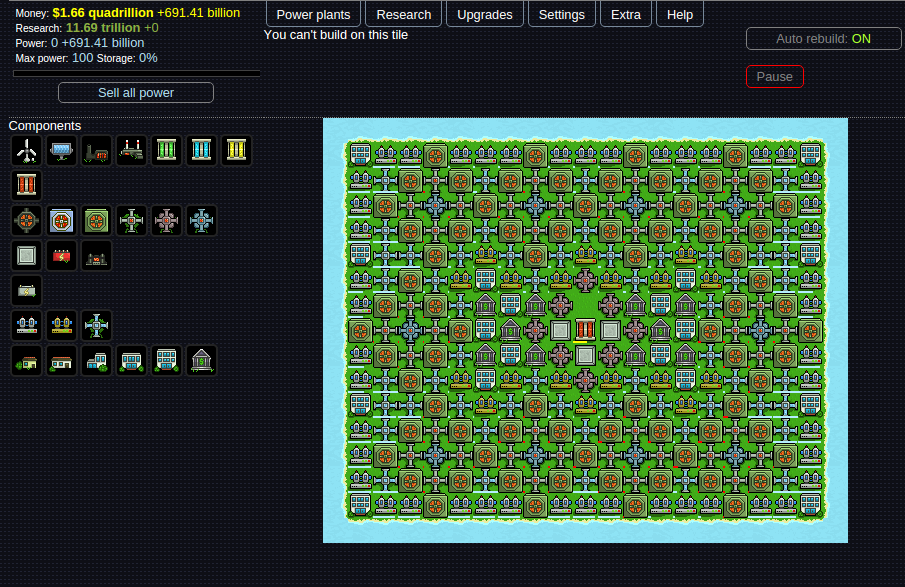Viewport: 905px width, 587px height.
Task: Open the Extra tab
Action: pyautogui.click(x=626, y=14)
